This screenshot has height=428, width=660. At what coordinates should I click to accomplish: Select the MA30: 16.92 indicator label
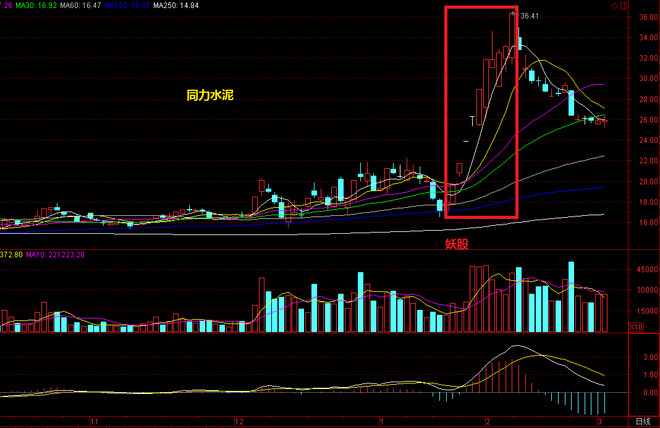tap(36, 5)
